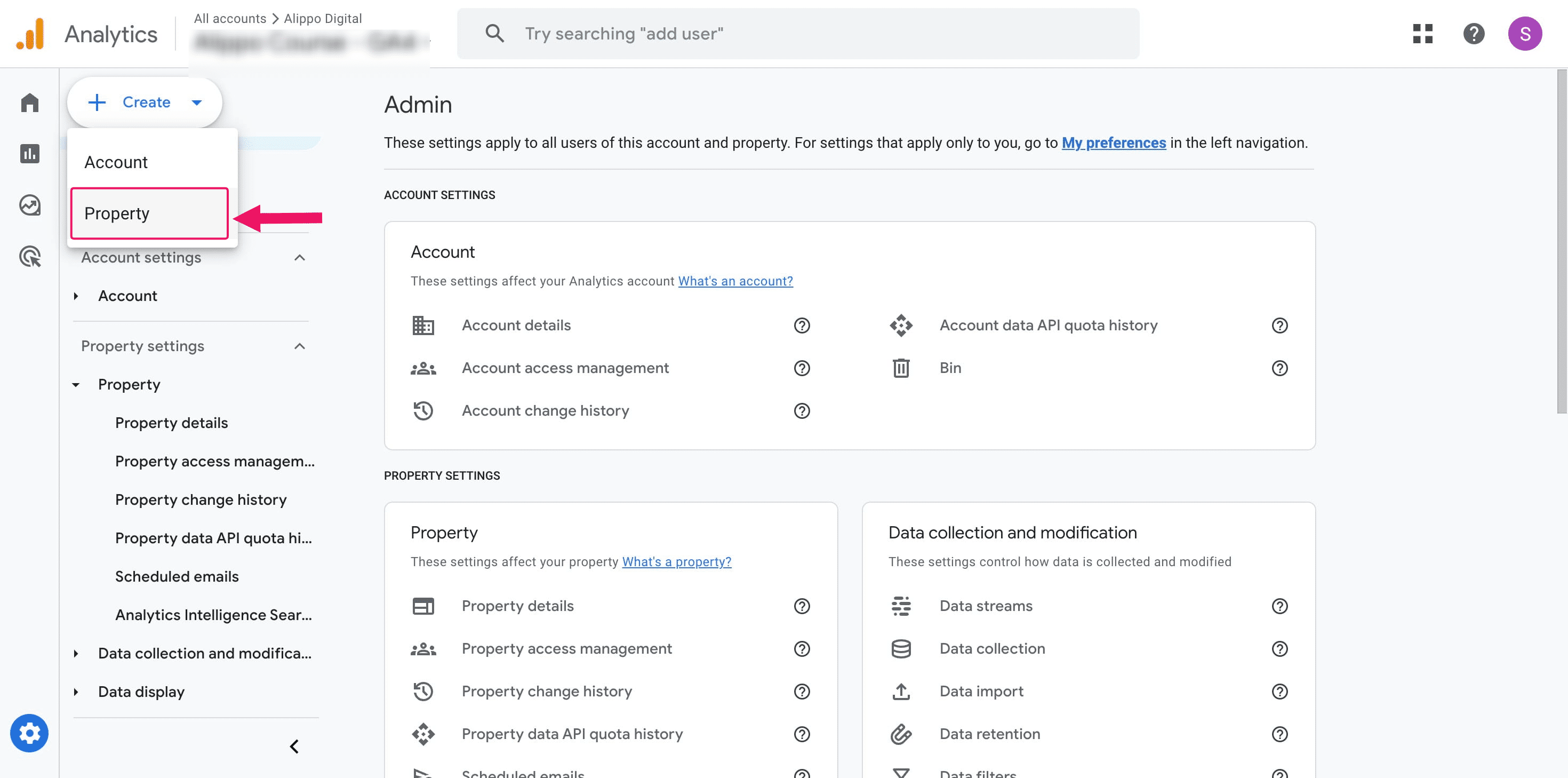Open the Google apps grid icon
Image resolution: width=1568 pixels, height=778 pixels.
click(x=1422, y=34)
